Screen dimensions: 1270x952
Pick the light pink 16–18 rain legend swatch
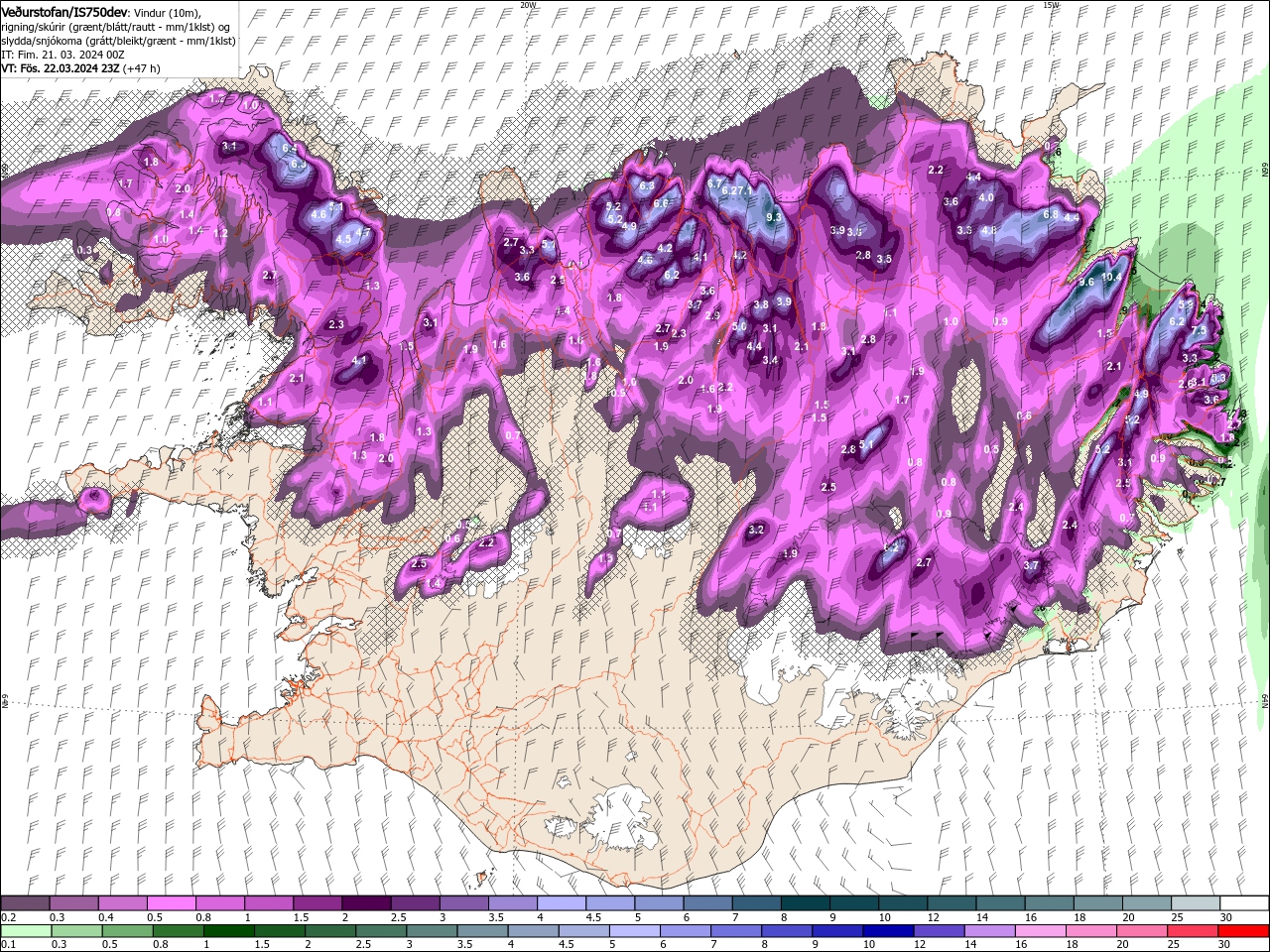[1041, 931]
